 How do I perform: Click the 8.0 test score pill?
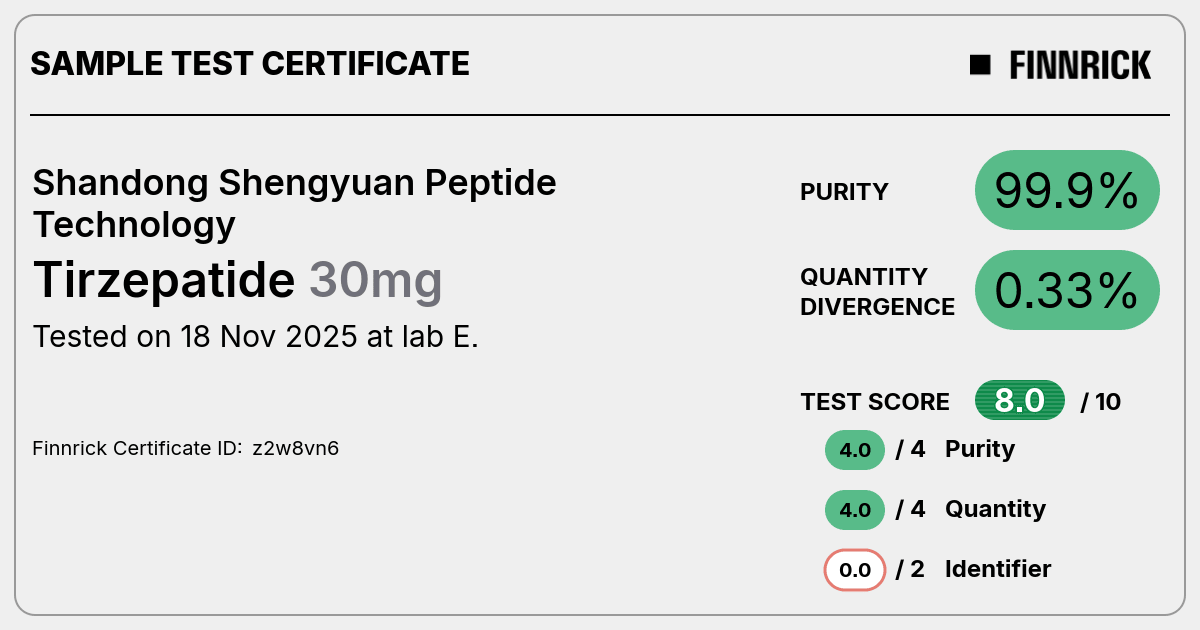tap(1020, 401)
